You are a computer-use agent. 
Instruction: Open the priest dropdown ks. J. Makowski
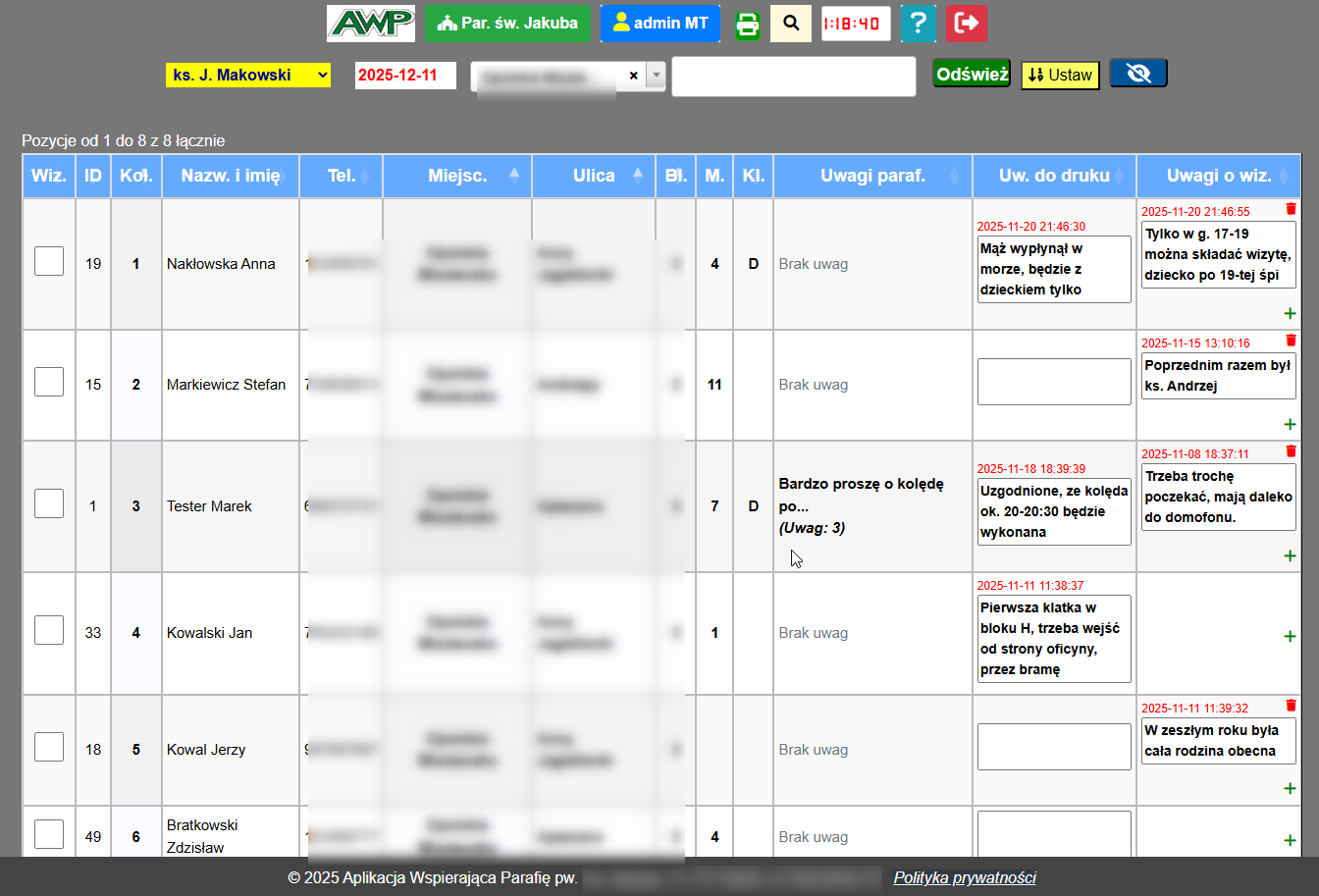[248, 76]
